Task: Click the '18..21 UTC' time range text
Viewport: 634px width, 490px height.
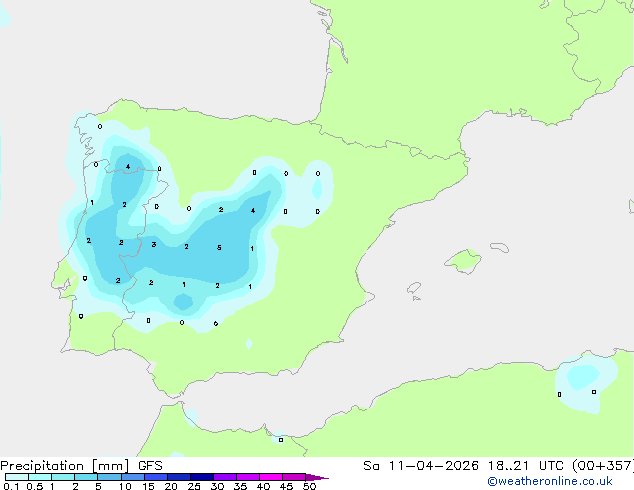Action: coord(526,466)
